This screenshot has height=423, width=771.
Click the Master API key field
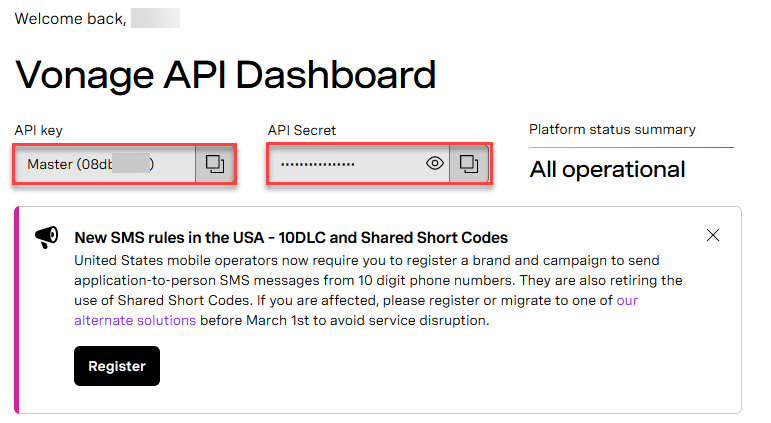(x=104, y=164)
